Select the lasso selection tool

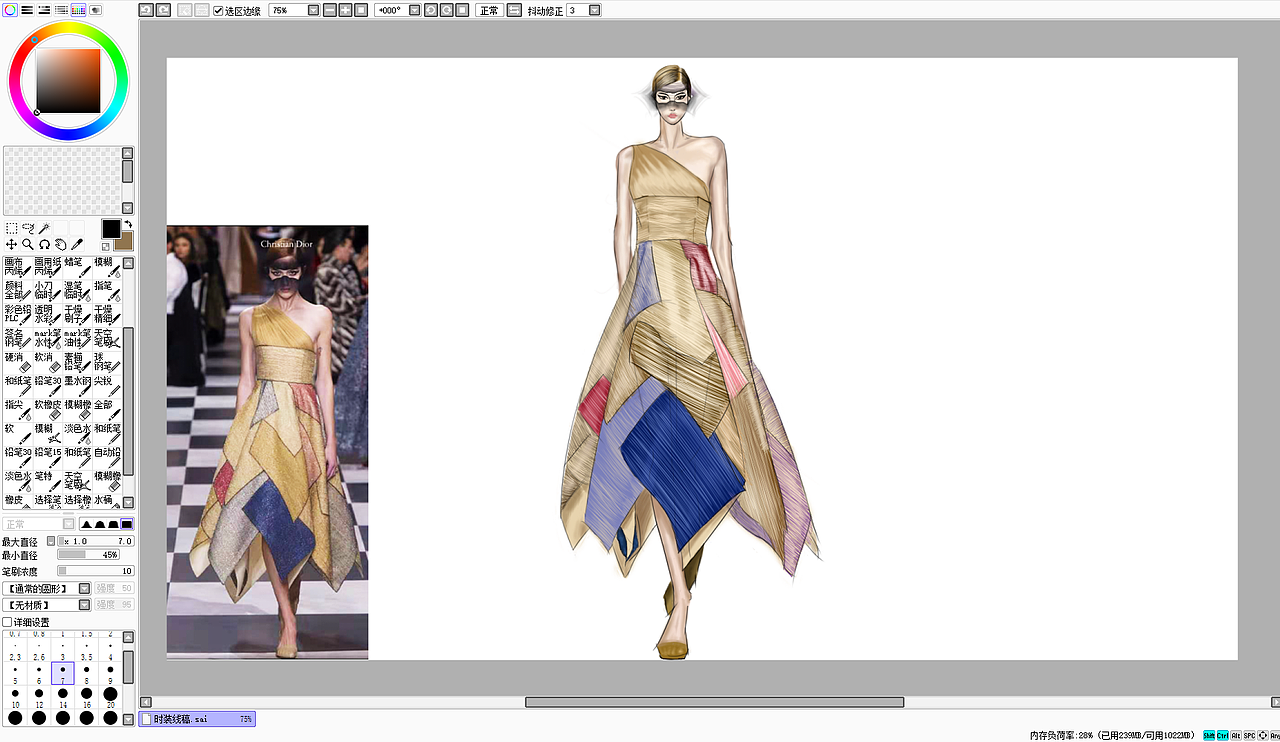pos(28,228)
